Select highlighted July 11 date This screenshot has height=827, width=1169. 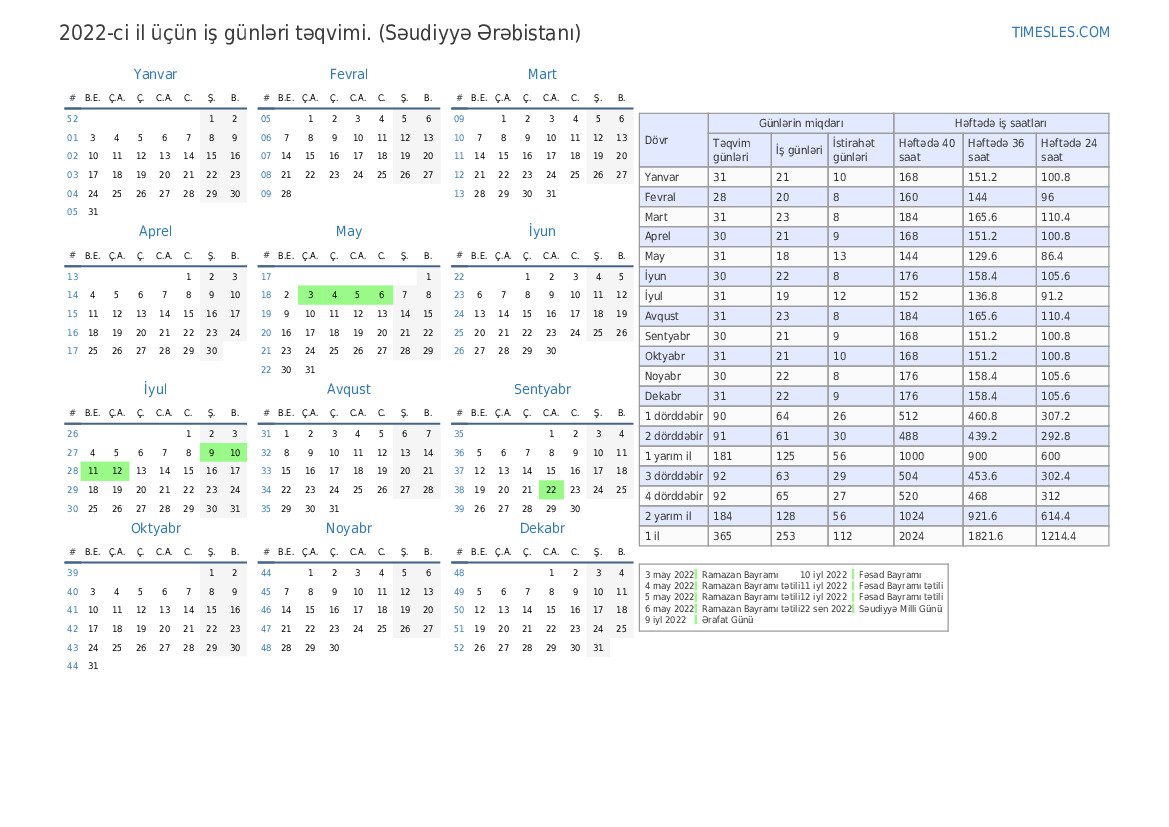[x=93, y=471]
